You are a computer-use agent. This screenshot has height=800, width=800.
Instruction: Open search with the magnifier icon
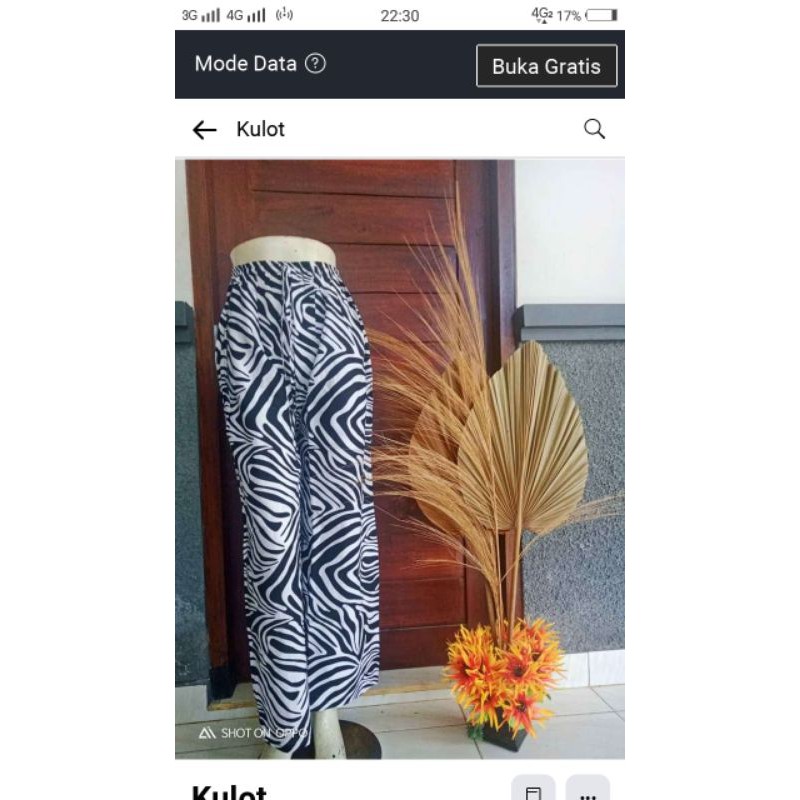coord(594,129)
